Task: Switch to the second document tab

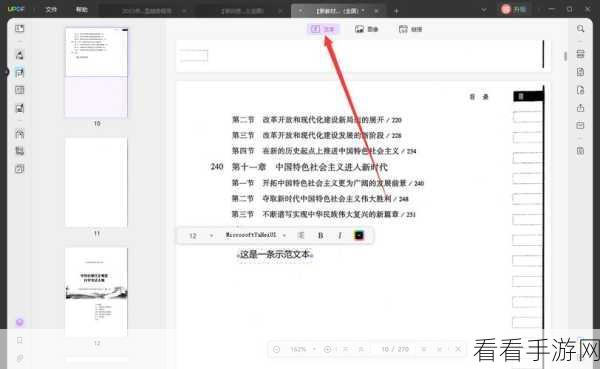Action: point(242,11)
